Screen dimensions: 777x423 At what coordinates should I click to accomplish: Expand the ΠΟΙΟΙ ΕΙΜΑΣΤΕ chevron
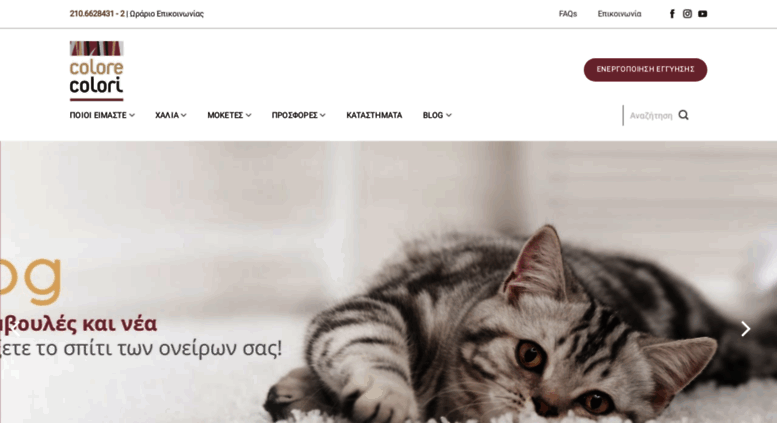132,115
